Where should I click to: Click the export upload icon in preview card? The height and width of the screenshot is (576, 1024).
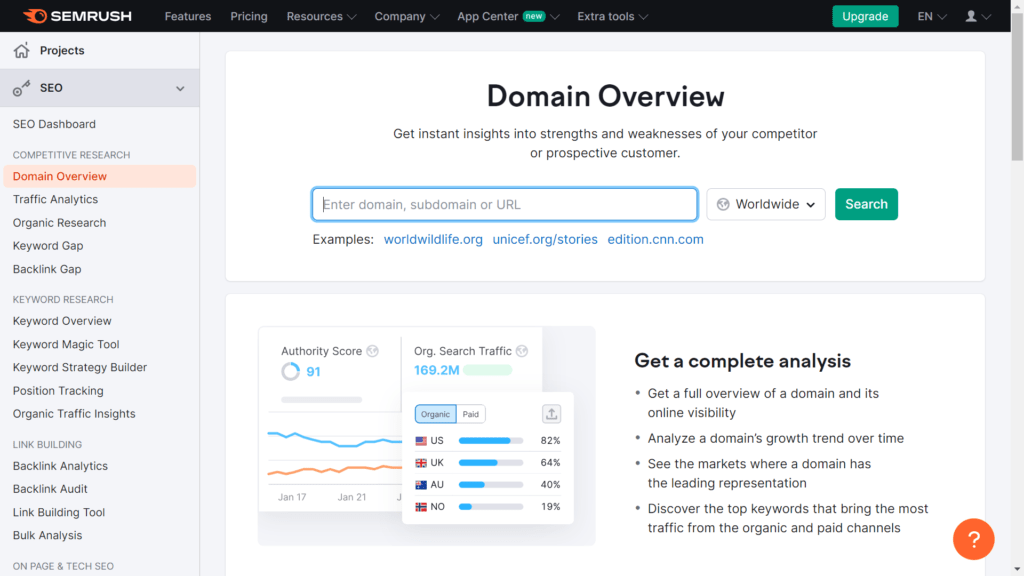pos(551,414)
